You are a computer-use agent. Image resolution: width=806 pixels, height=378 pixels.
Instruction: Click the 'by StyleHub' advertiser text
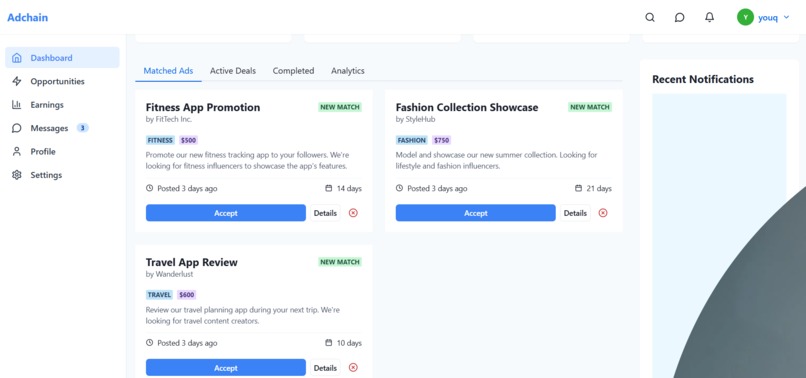pos(415,119)
